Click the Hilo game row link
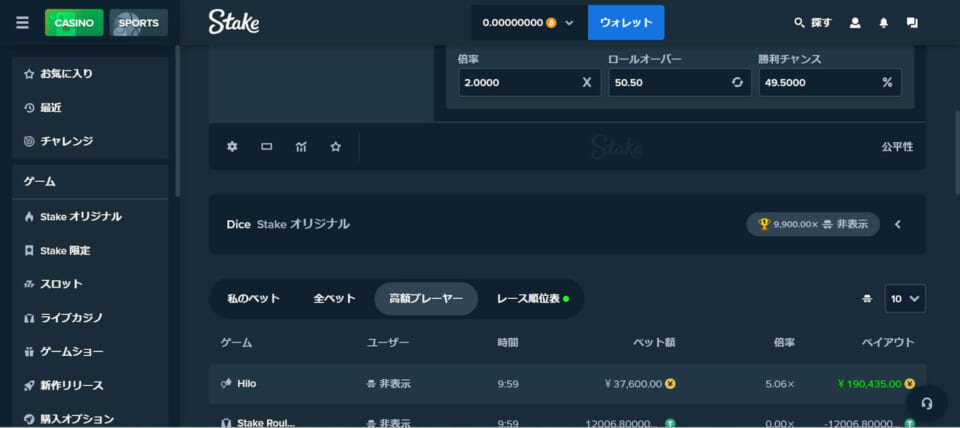Viewport: 960px width, 428px height. (x=239, y=384)
